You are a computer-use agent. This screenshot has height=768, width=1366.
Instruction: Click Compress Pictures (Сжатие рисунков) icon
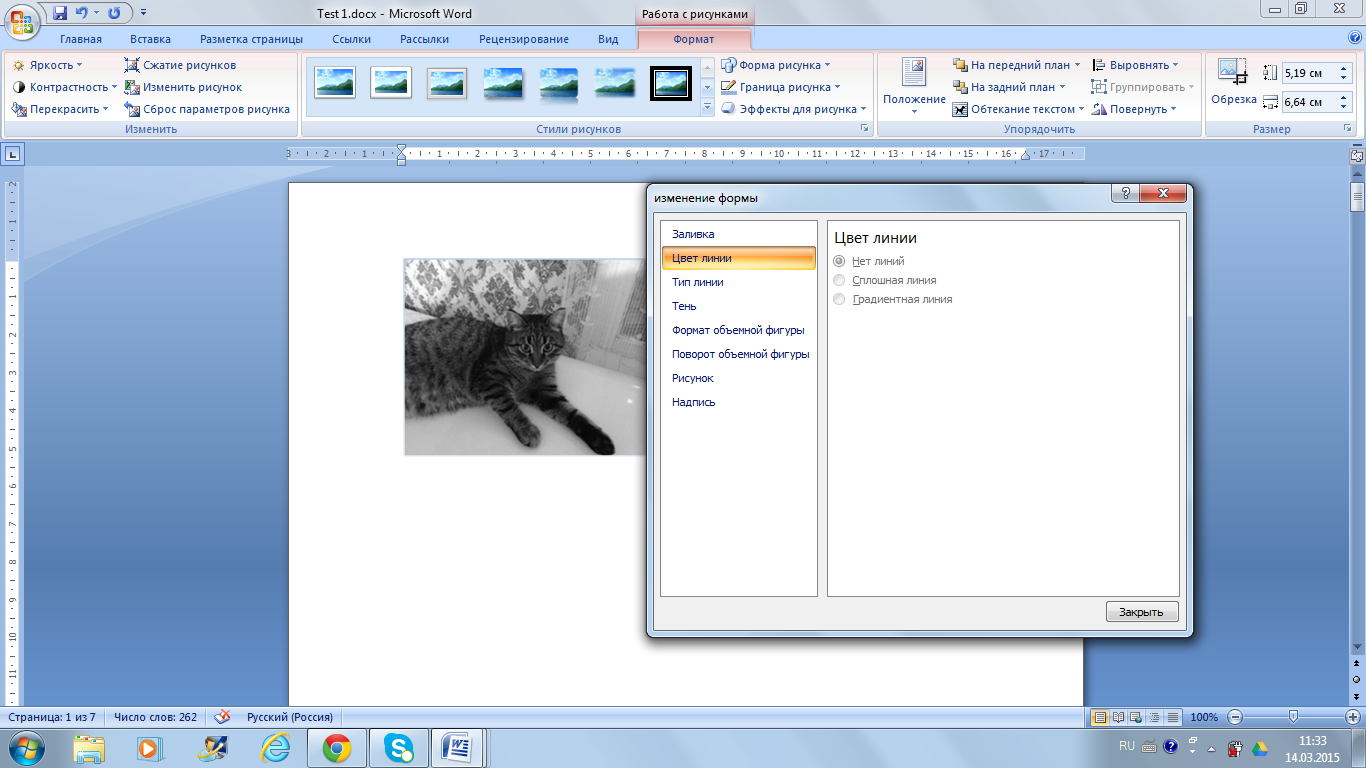tap(132, 65)
